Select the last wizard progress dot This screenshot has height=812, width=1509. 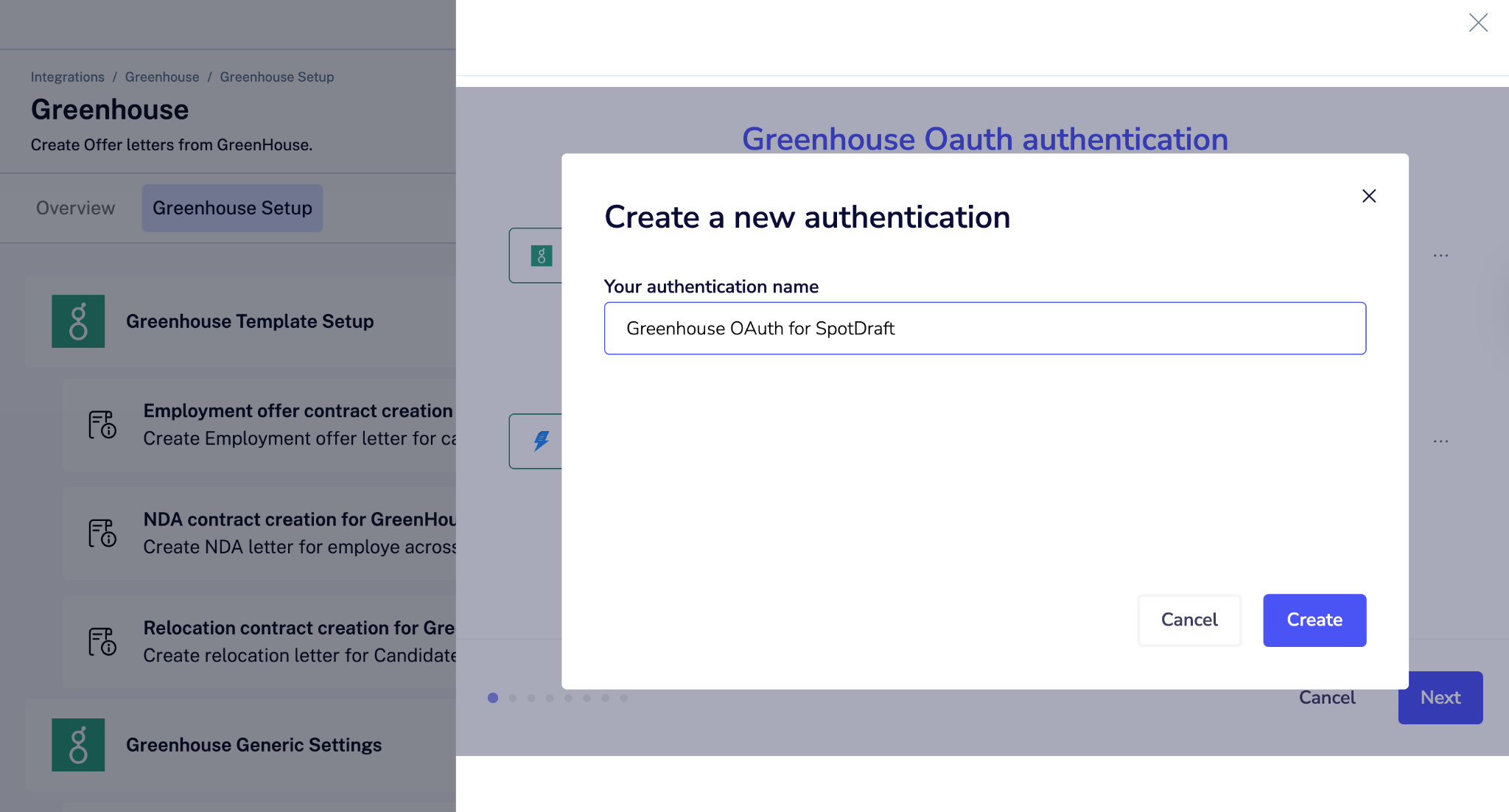point(623,698)
